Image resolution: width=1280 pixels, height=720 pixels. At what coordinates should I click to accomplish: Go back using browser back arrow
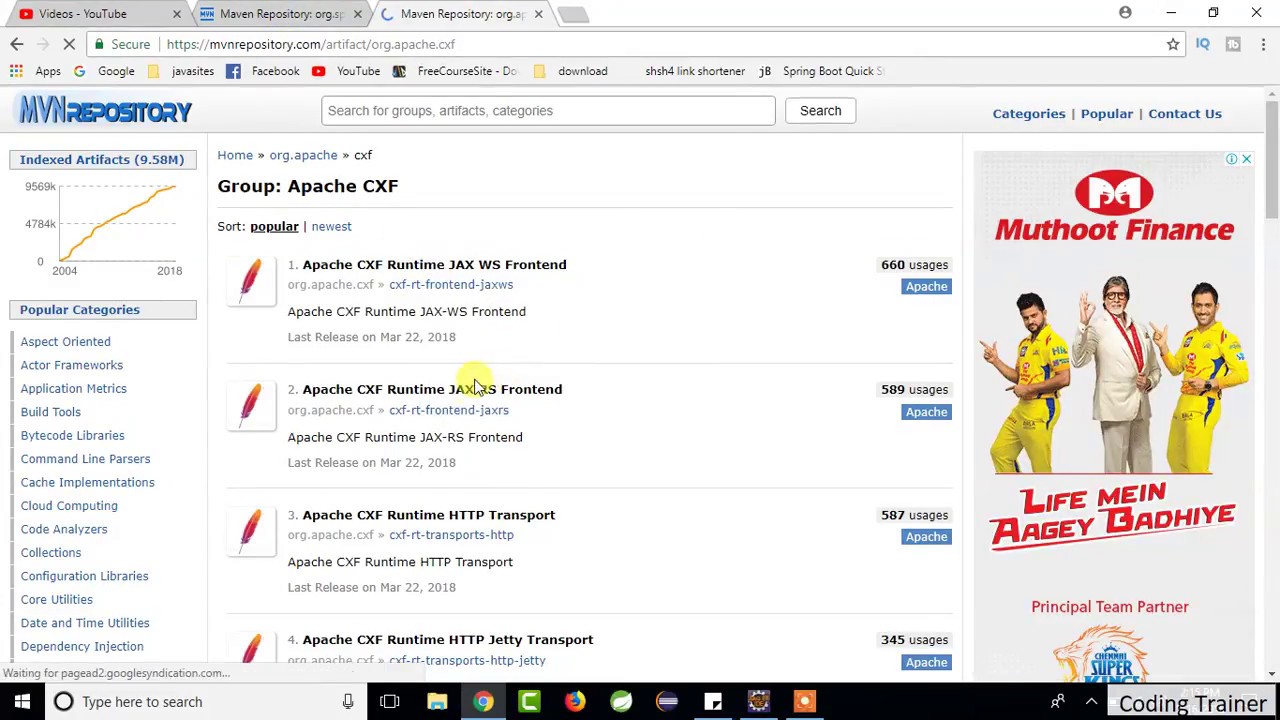pyautogui.click(x=17, y=44)
